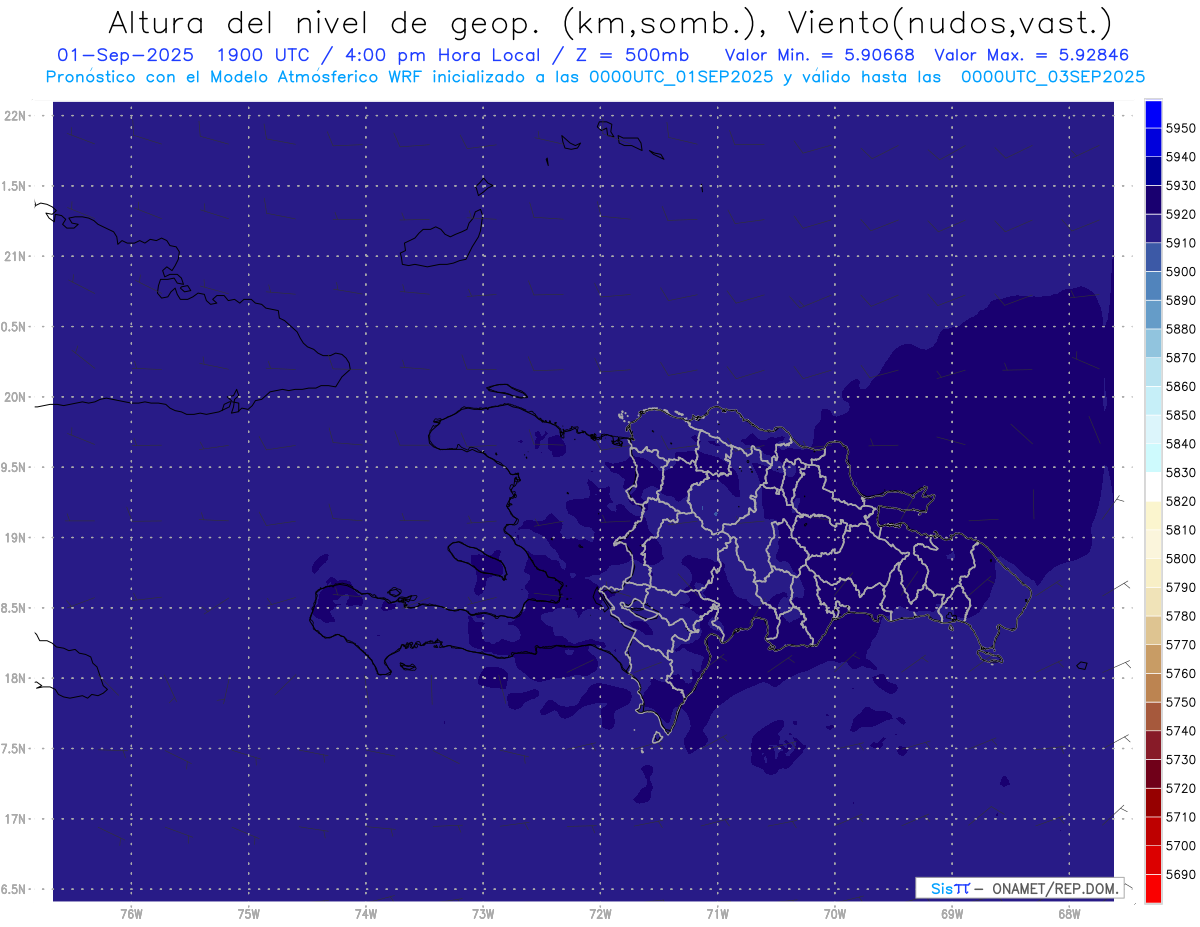Click the valid-until time '0000UTC_03SEP2025'

(1053, 76)
